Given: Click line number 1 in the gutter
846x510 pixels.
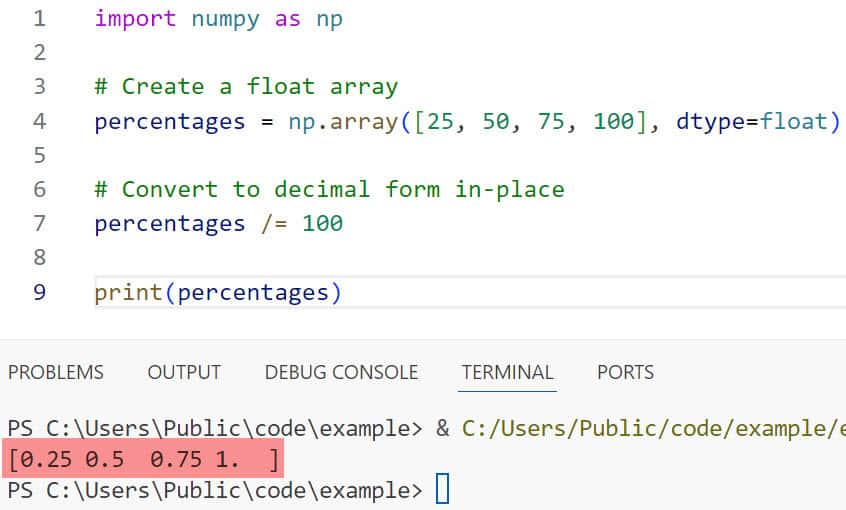Looking at the screenshot, I should click(x=39, y=19).
